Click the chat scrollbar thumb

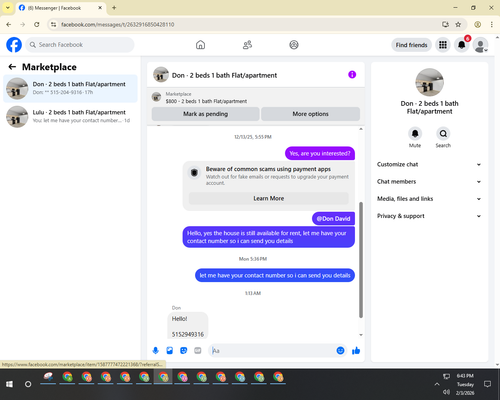pos(361,260)
